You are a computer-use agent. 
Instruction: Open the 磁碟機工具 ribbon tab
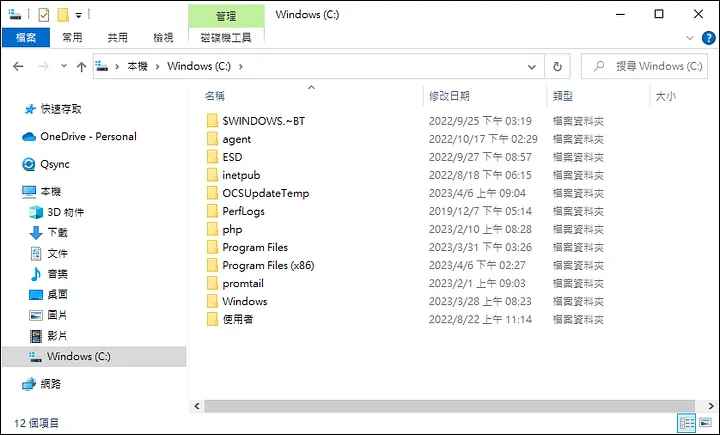coord(226,38)
